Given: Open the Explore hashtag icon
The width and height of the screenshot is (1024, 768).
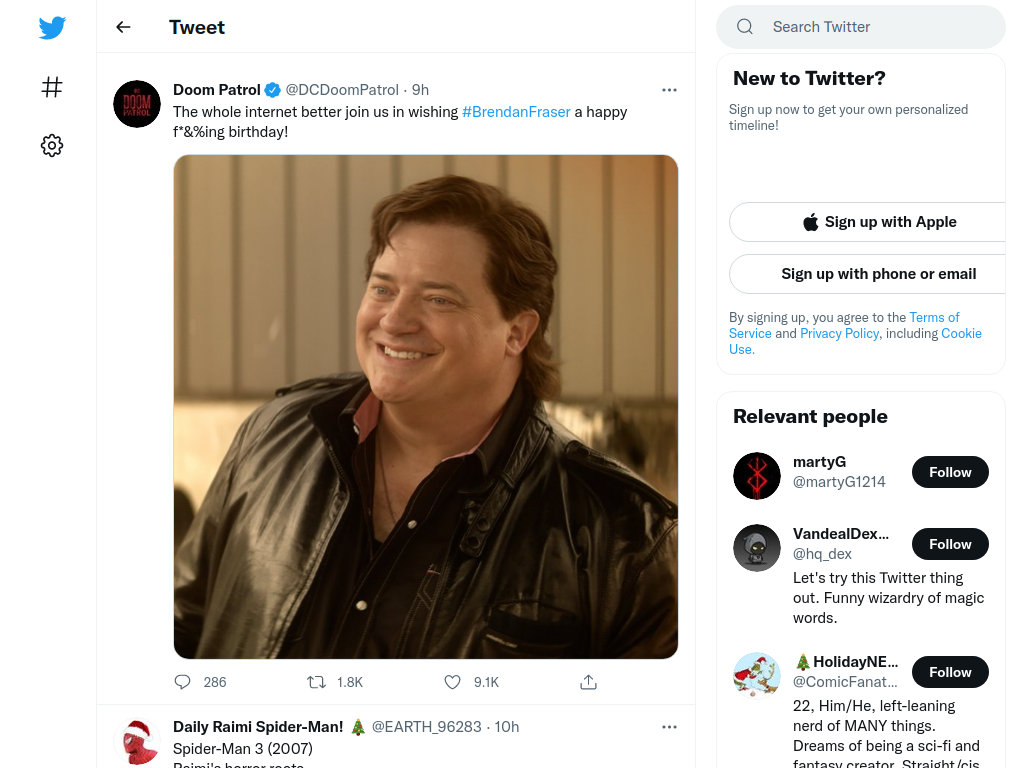Looking at the screenshot, I should [x=52, y=87].
